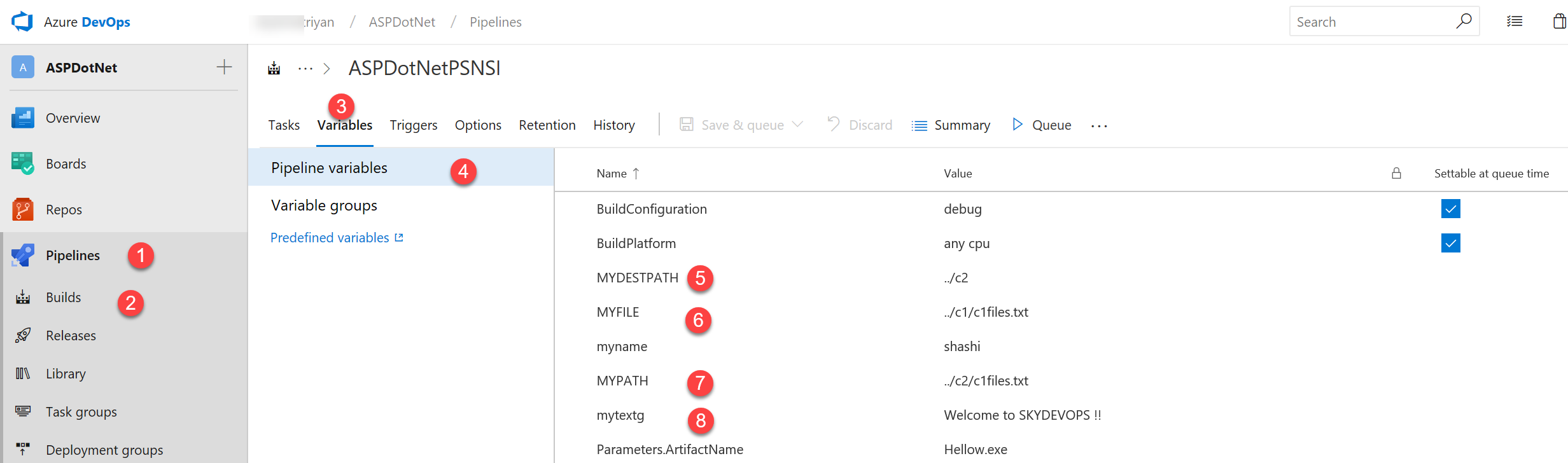1568x463 pixels.
Task: Click the BuildConfiguration value 'debug'
Action: pos(963,209)
